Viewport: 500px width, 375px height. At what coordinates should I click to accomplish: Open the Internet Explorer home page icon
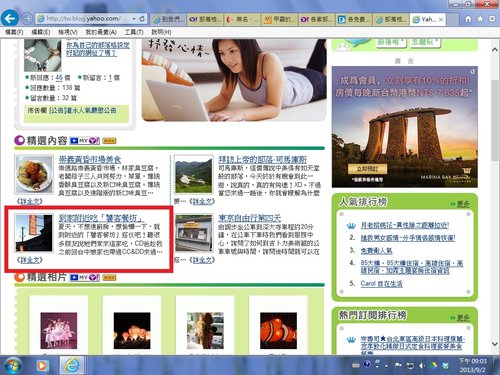(468, 19)
